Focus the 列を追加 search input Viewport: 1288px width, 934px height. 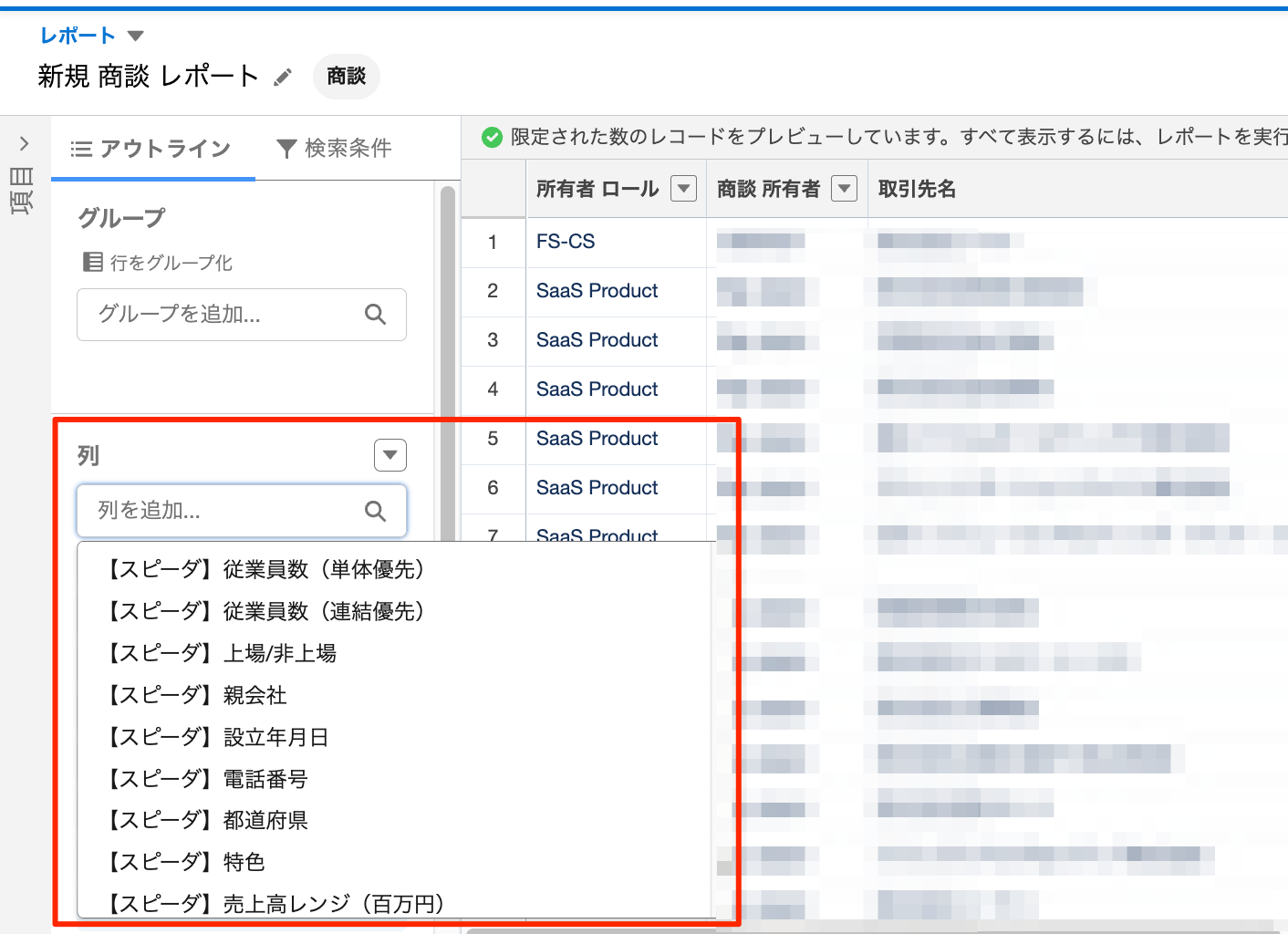[223, 511]
